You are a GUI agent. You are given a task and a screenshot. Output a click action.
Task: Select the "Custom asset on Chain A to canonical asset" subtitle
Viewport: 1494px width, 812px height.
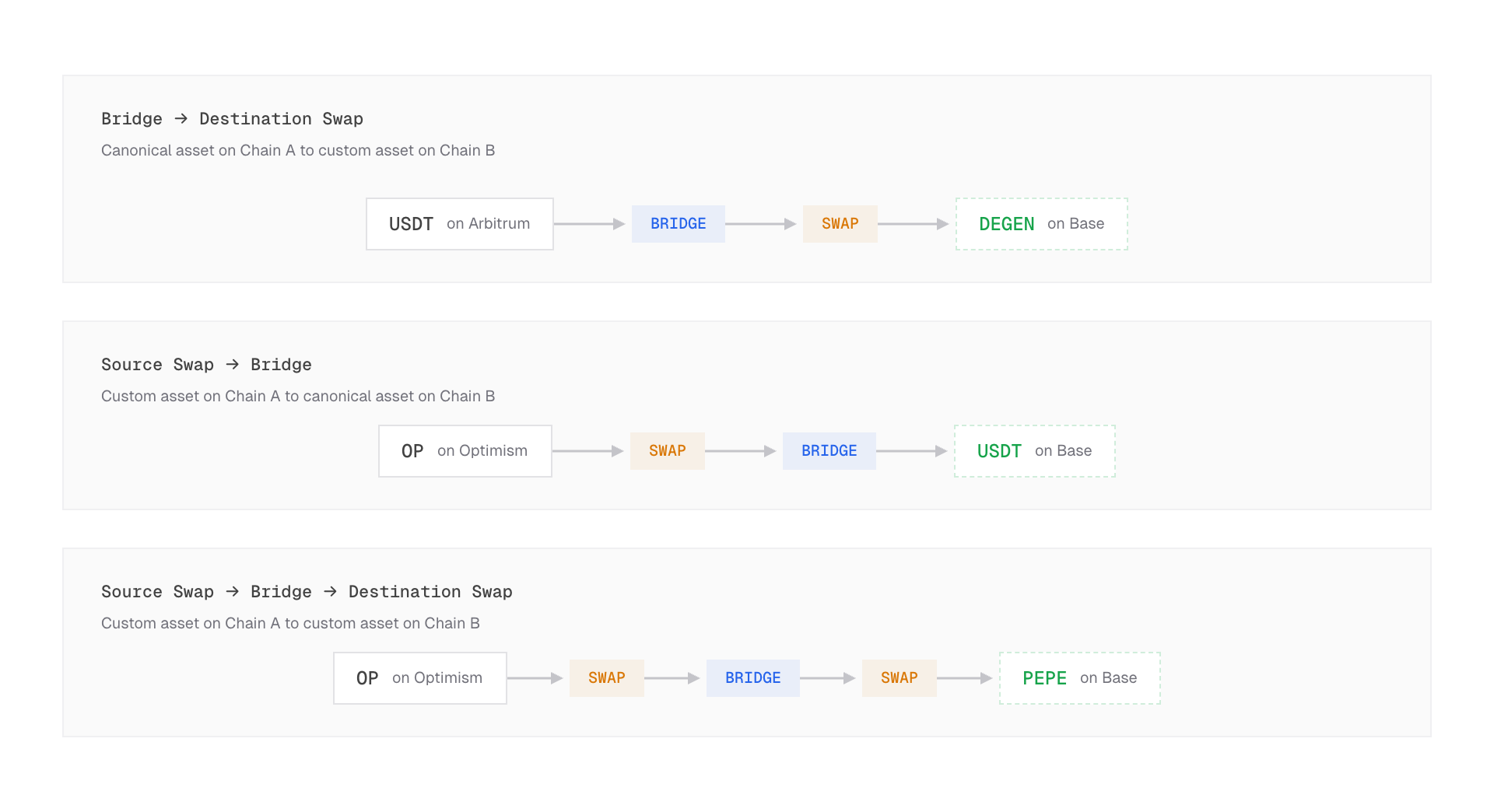tap(298, 396)
